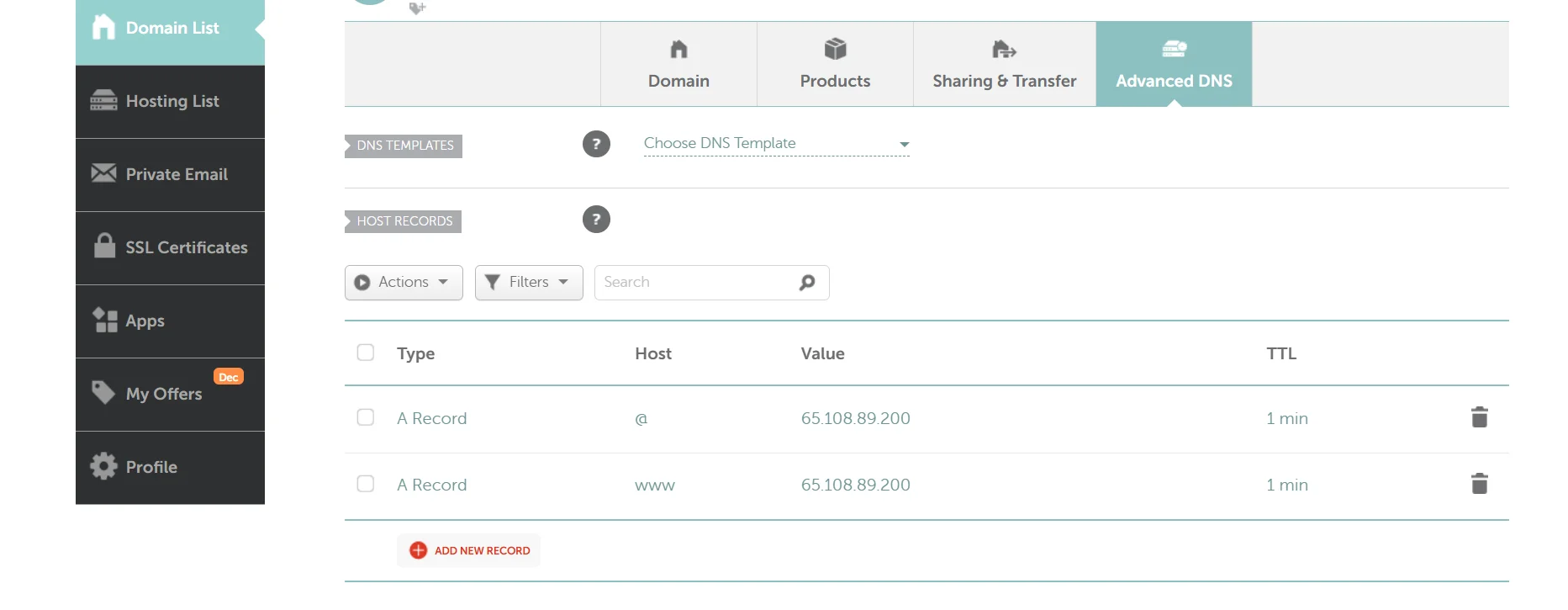This screenshot has height=610, width=1568.
Task: Click the @ host value
Action: pos(641,419)
